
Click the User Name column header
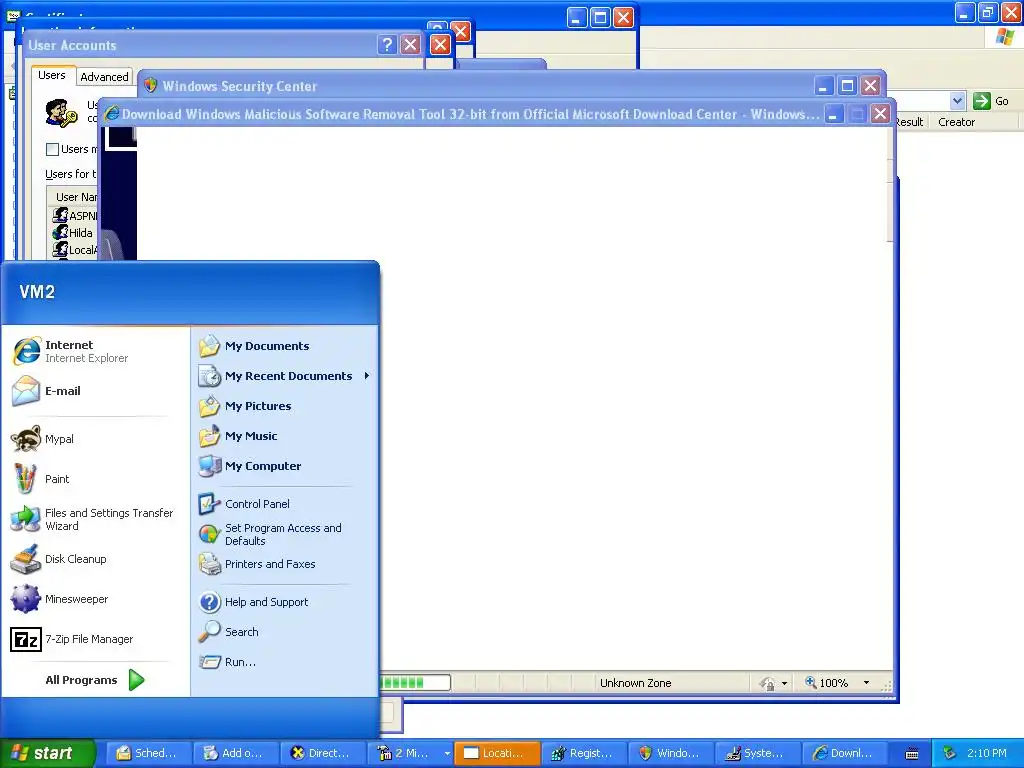point(75,197)
